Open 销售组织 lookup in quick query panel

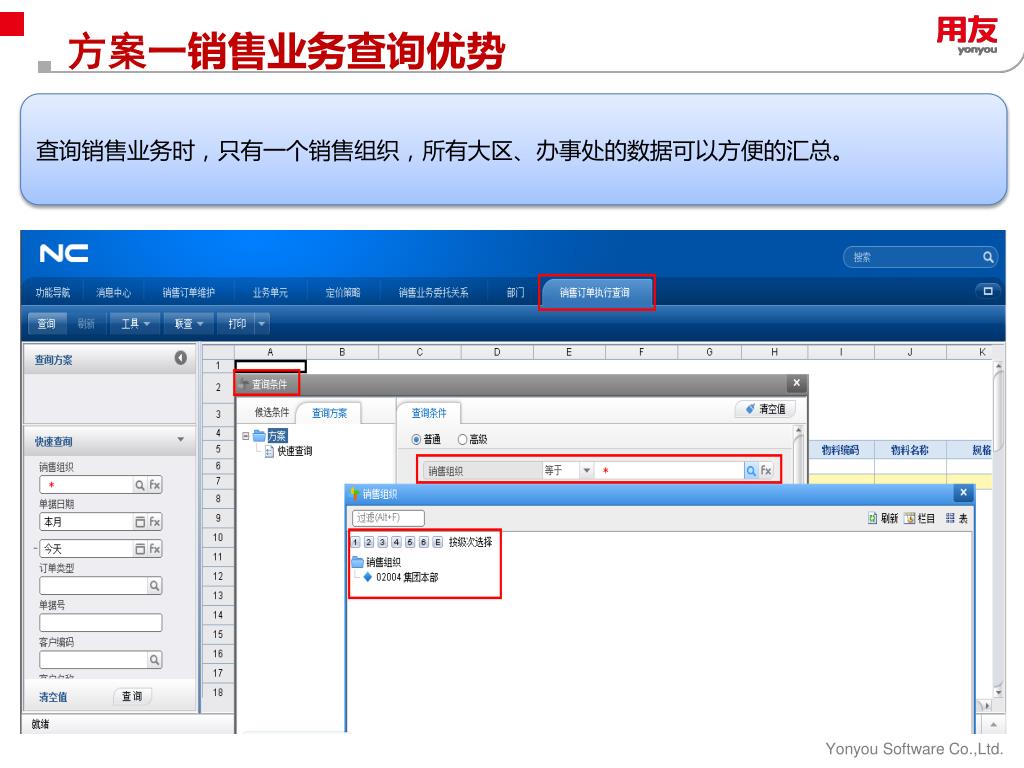click(x=140, y=485)
